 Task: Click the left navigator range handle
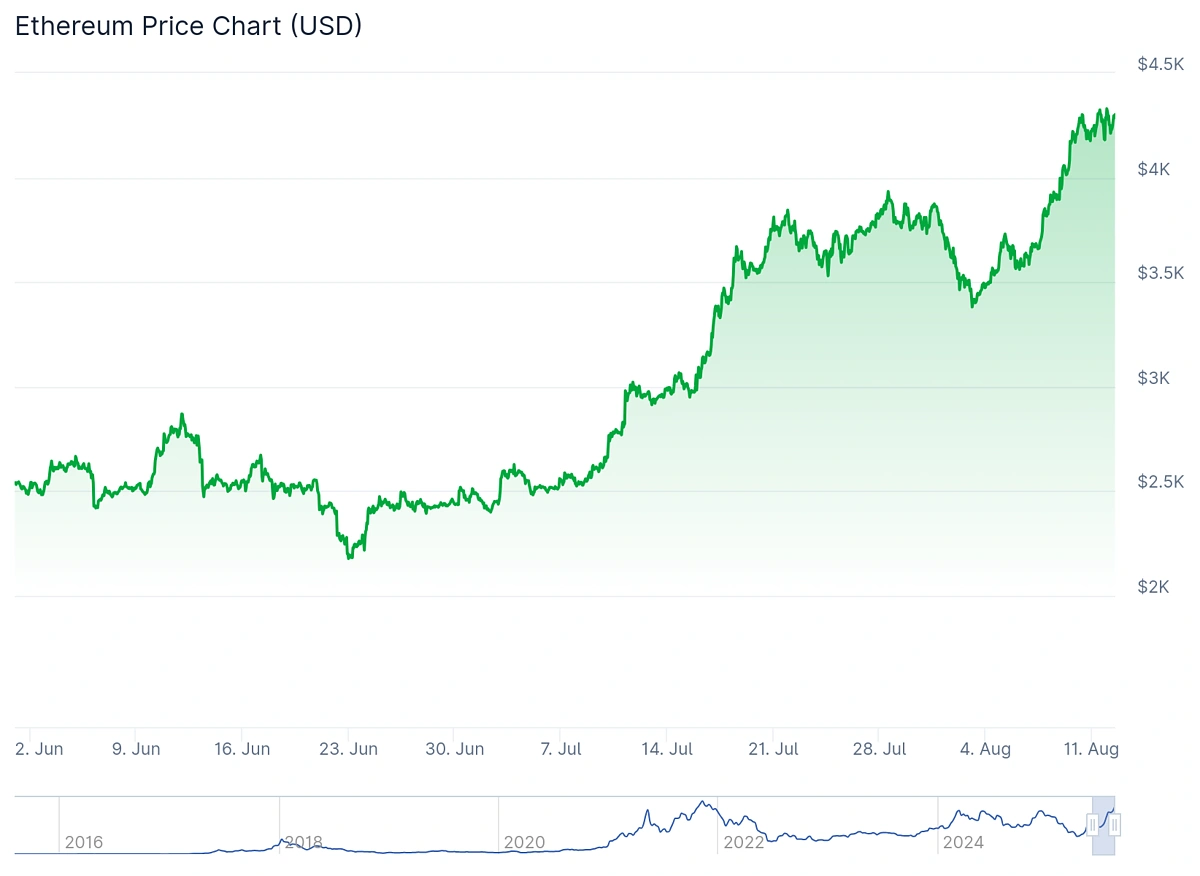pos(1092,825)
